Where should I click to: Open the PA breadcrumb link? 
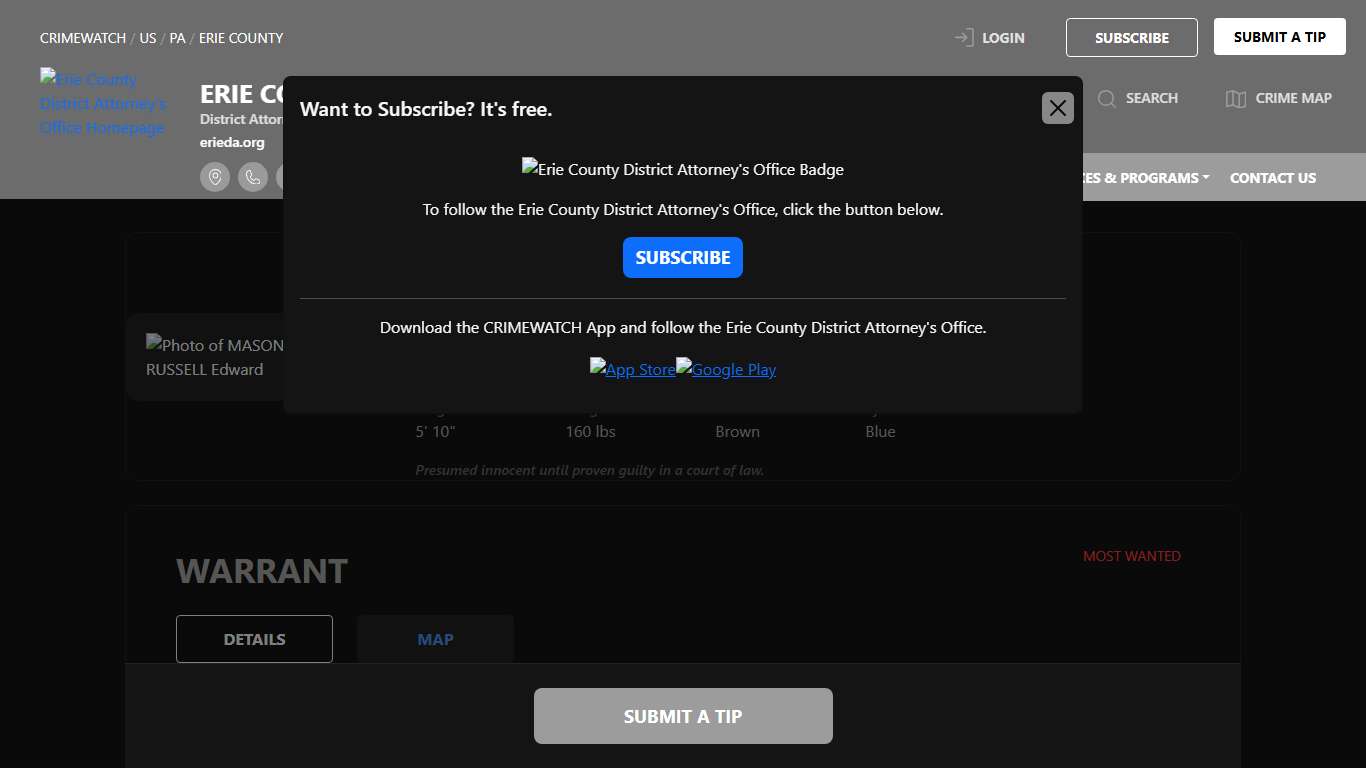point(177,38)
